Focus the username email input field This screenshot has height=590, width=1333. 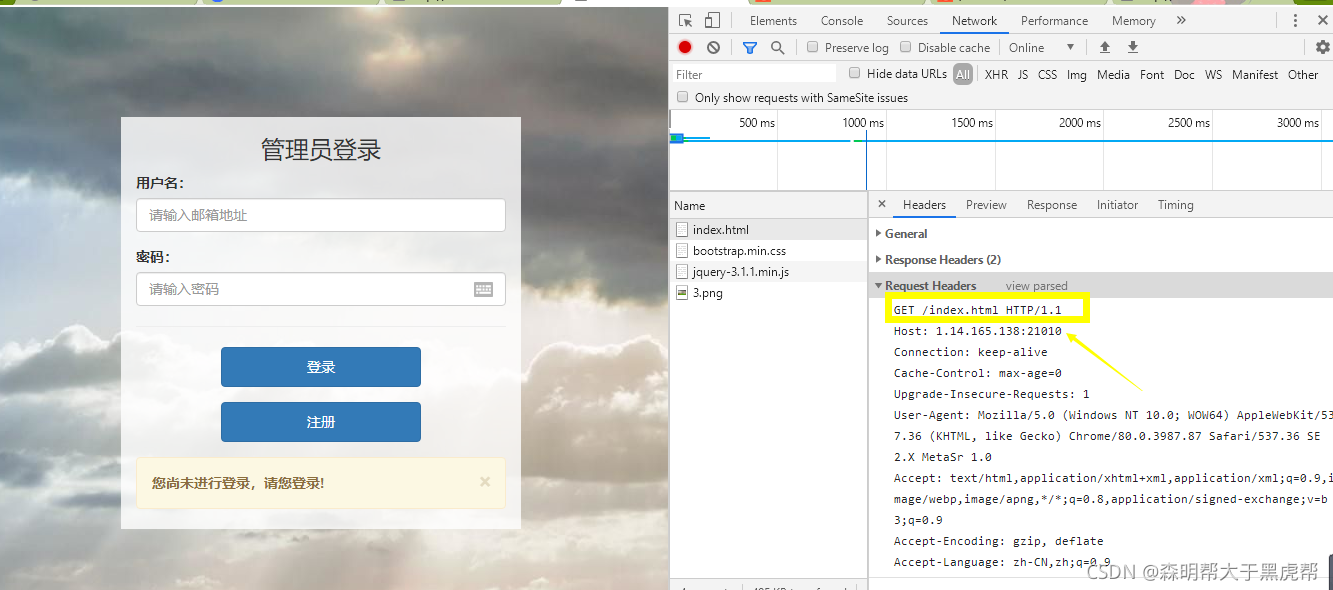[321, 215]
